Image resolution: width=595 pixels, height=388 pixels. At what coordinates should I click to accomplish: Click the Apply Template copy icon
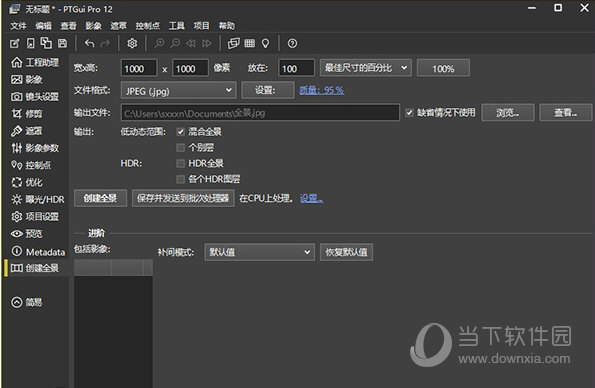coord(46,43)
